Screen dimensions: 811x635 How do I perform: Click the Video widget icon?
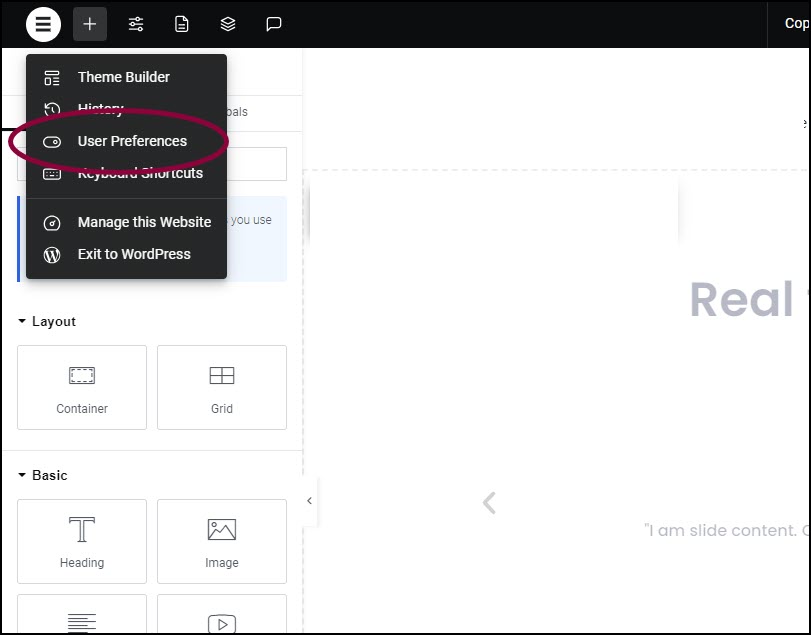click(222, 624)
